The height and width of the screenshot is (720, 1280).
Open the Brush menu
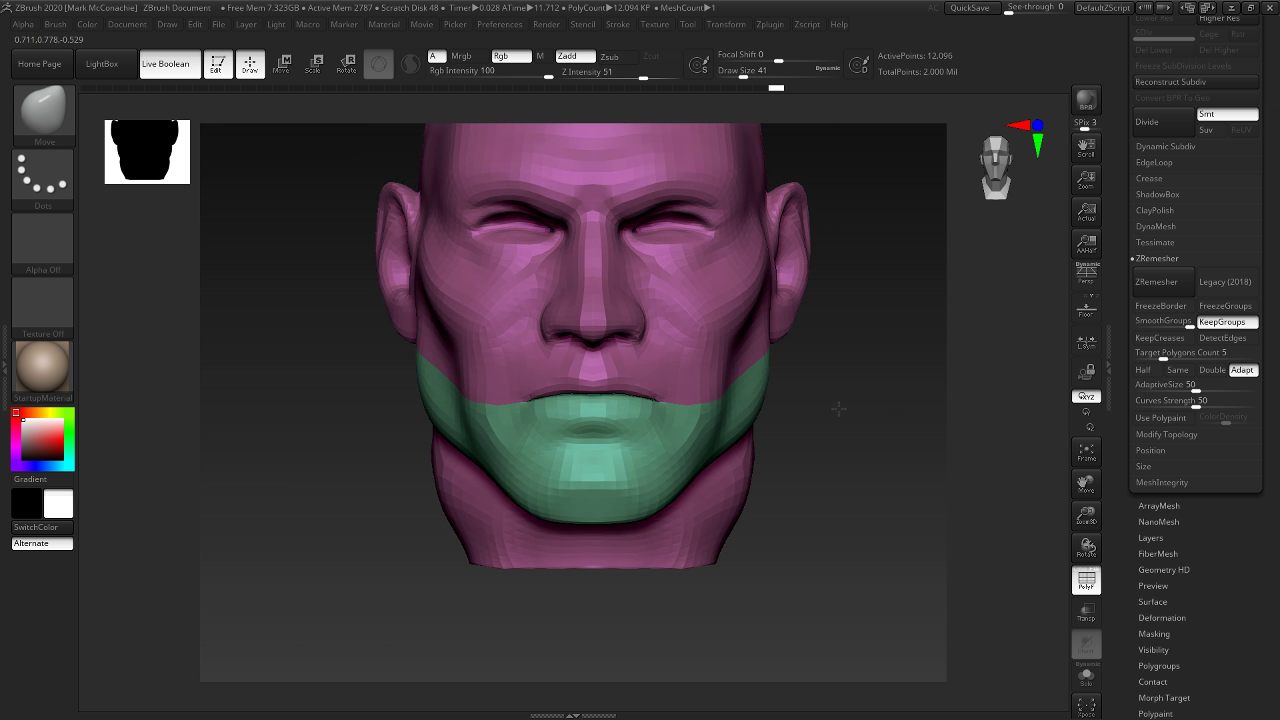click(56, 24)
